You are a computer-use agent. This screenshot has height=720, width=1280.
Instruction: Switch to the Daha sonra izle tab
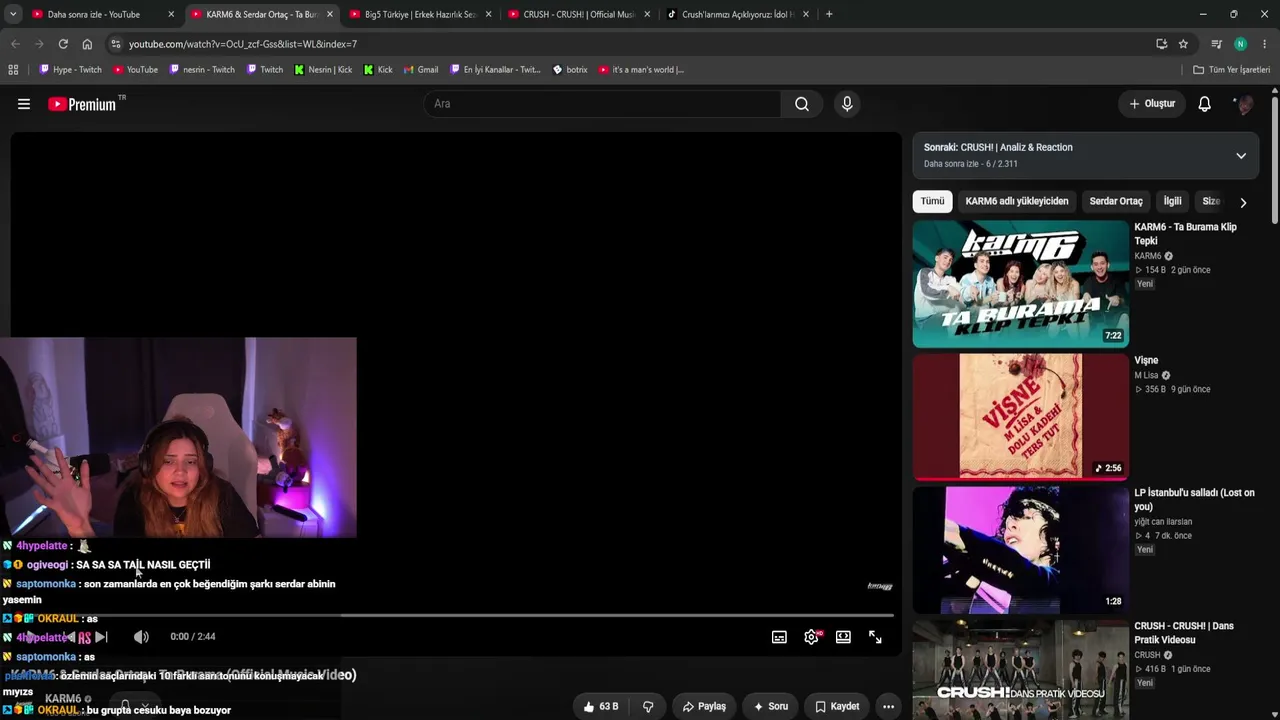[x=104, y=14]
